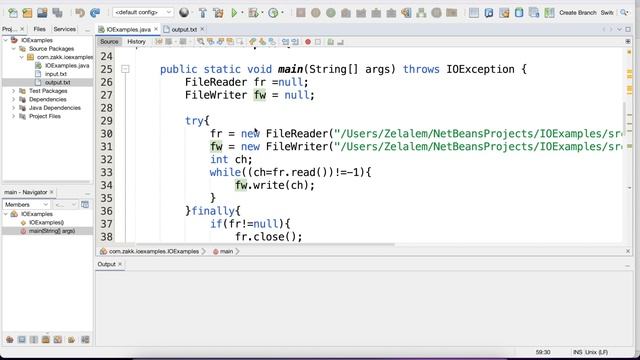Select output.txt in project tree
640x360 pixels.
coord(57,82)
